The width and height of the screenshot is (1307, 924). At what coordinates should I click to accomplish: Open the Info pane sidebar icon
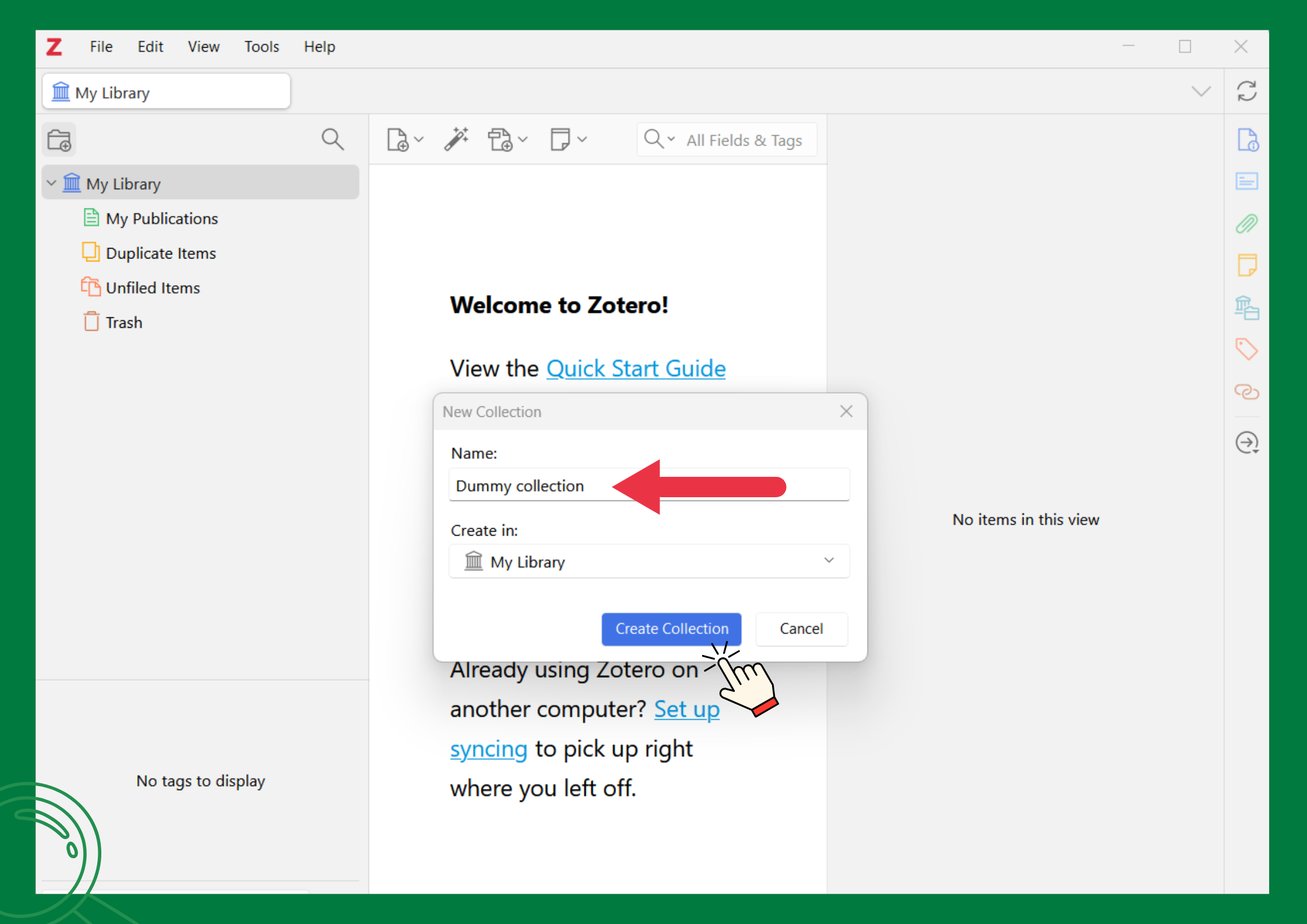[x=1247, y=140]
